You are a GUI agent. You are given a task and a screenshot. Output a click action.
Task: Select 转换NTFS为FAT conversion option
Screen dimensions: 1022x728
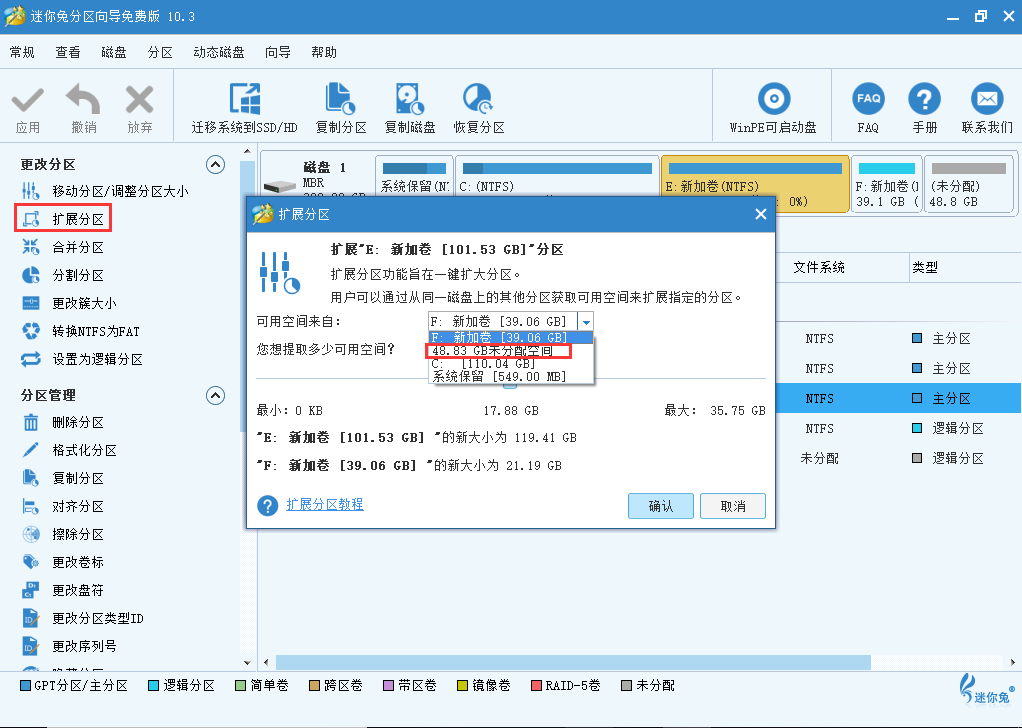[x=81, y=331]
